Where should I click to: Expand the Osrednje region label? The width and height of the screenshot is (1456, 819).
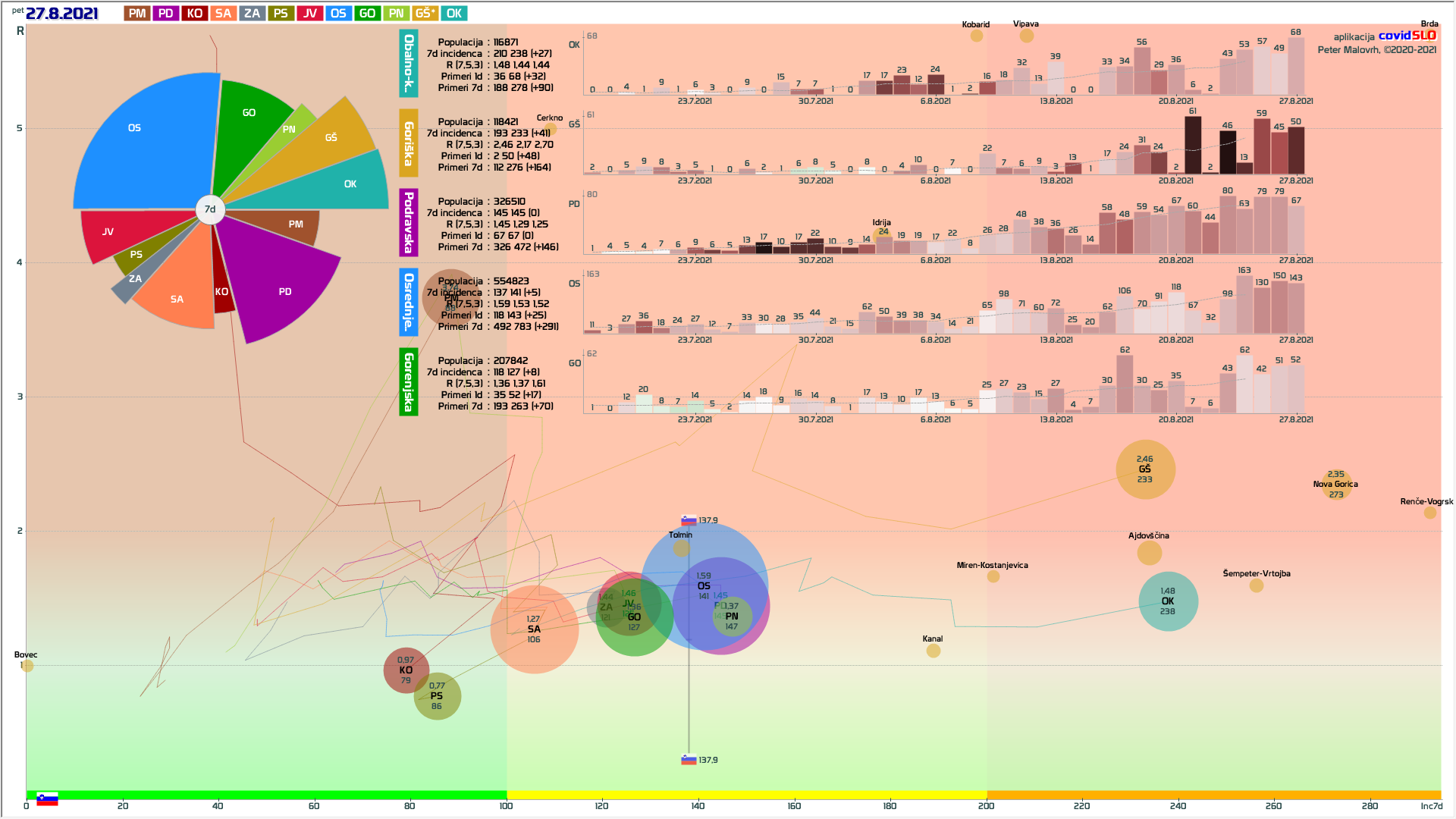pyautogui.click(x=409, y=302)
